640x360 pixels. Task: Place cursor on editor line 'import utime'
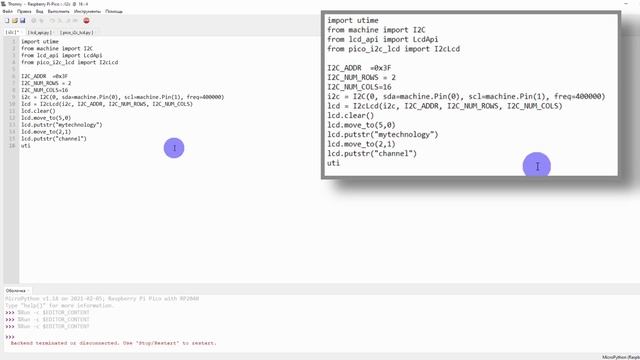(x=40, y=42)
